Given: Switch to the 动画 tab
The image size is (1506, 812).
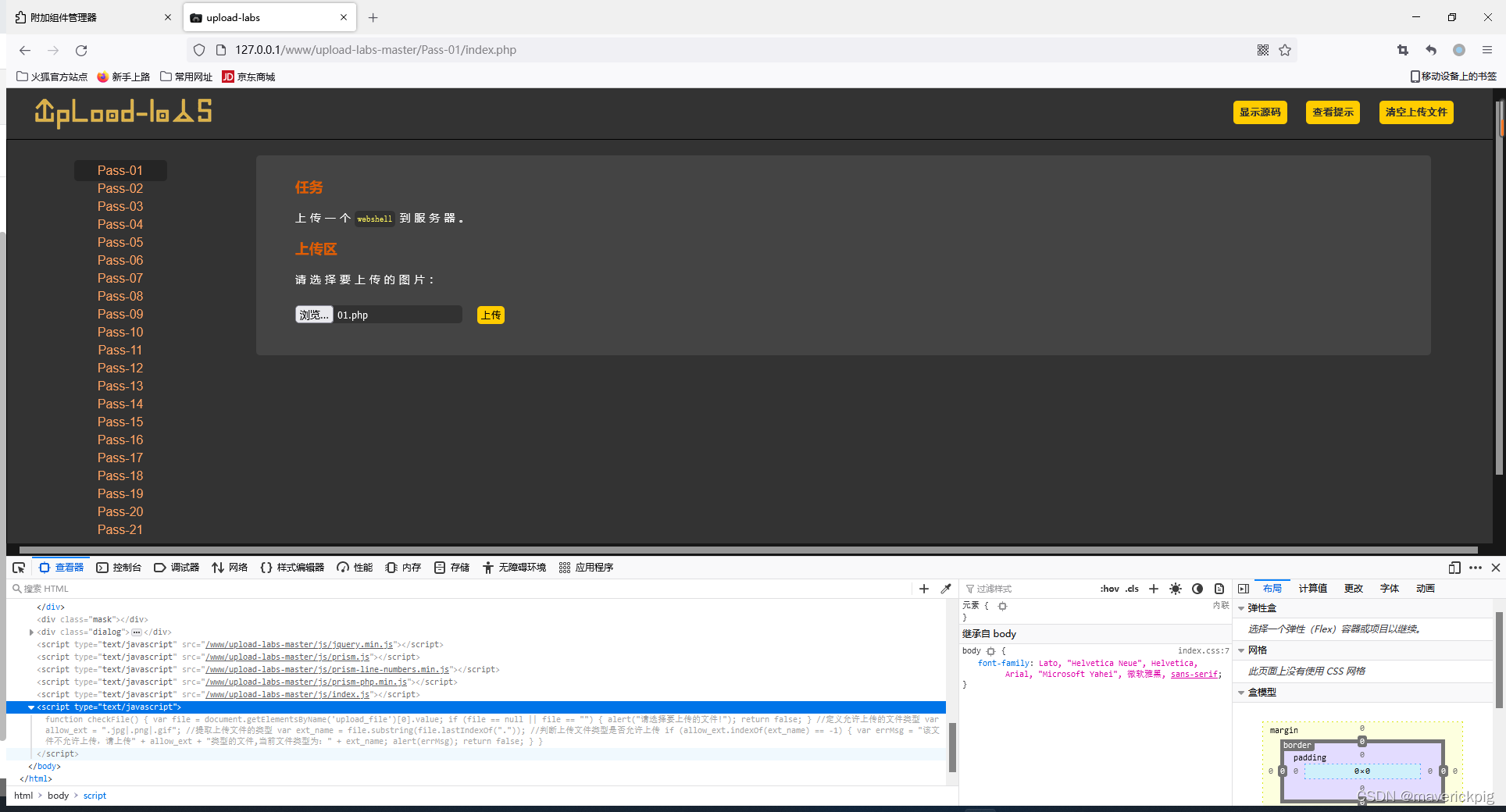Looking at the screenshot, I should coord(1426,589).
